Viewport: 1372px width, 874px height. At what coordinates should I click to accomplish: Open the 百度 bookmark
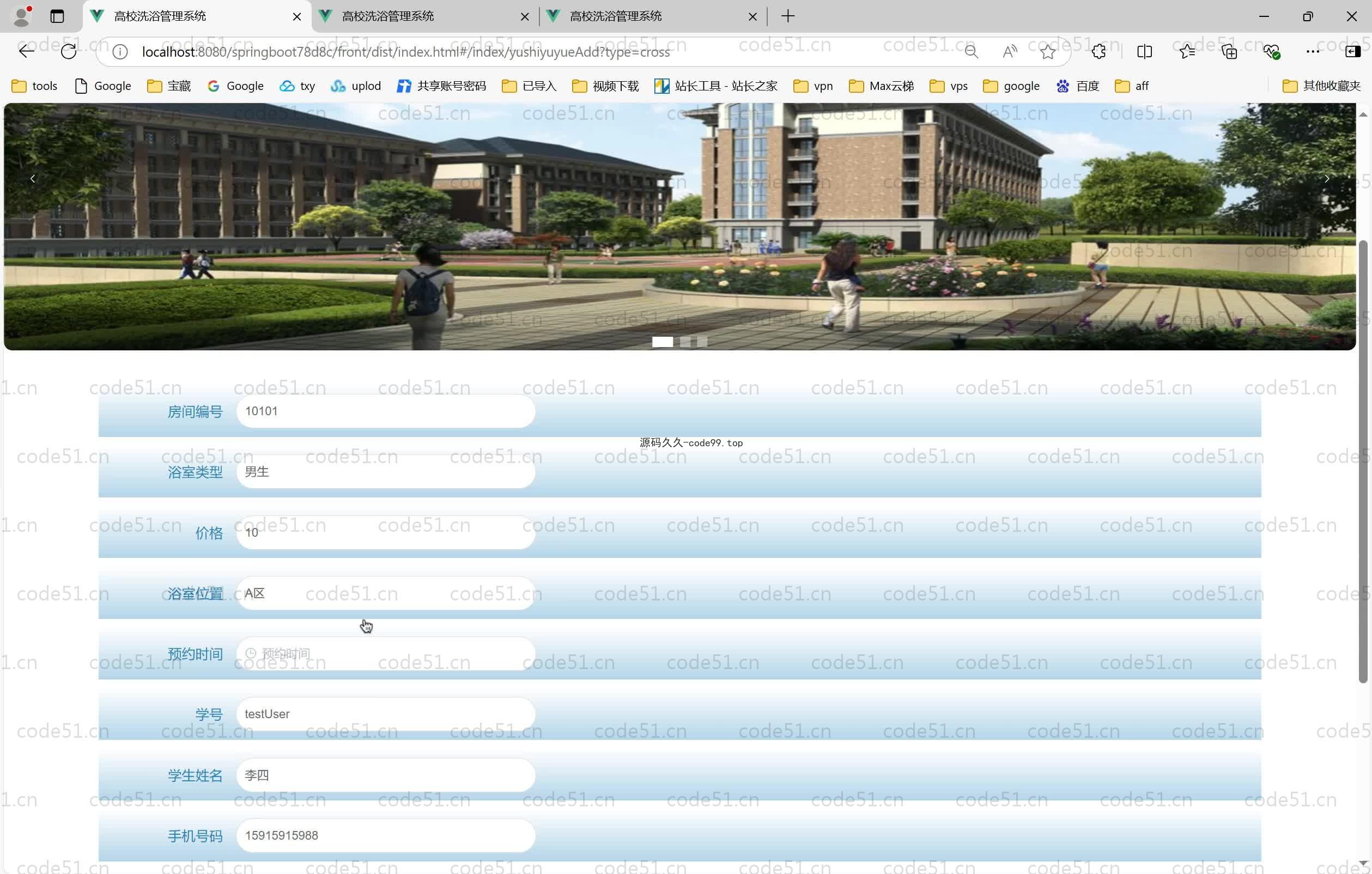click(1077, 86)
